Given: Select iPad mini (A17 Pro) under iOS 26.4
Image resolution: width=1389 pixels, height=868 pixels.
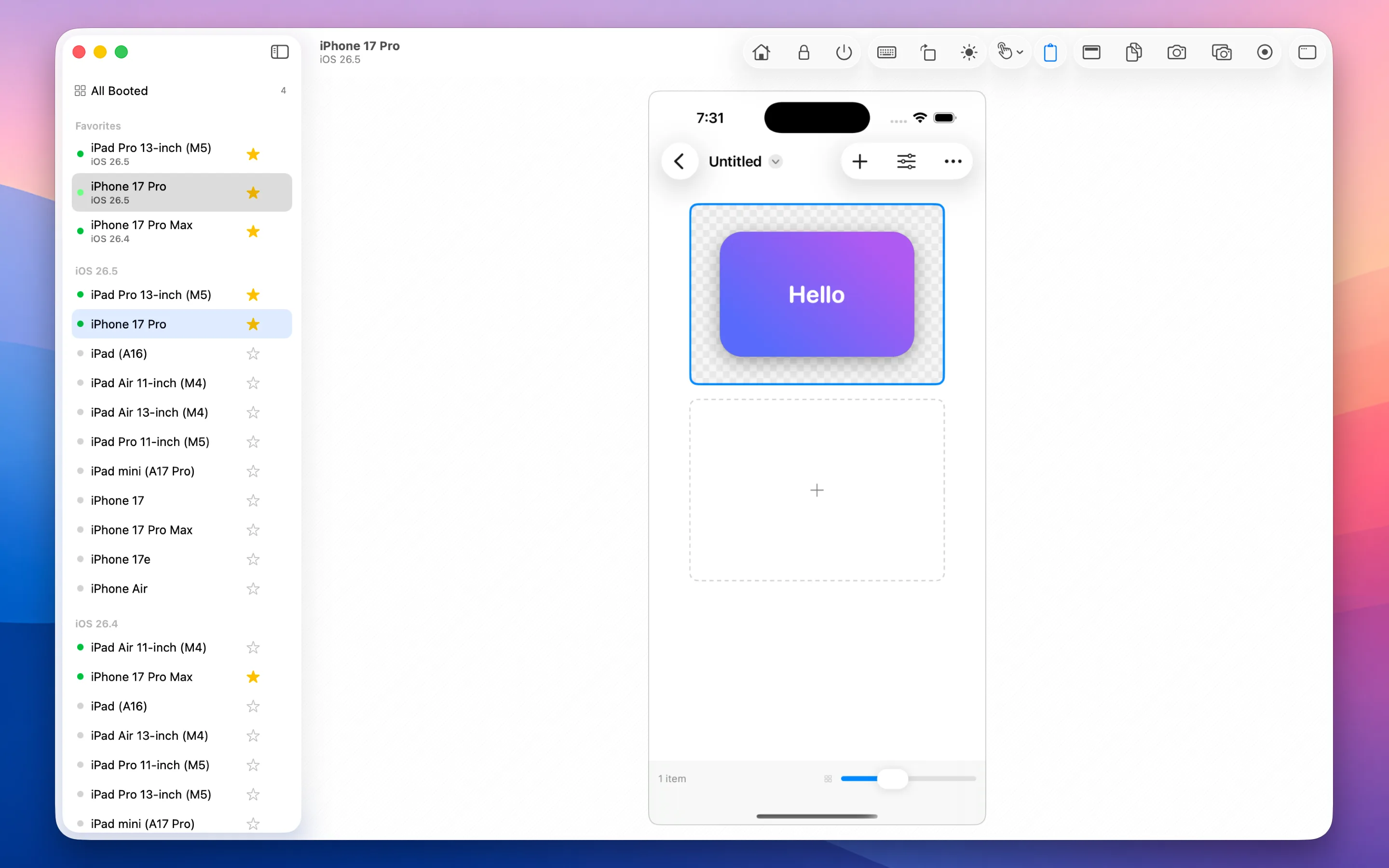Looking at the screenshot, I should pos(181,824).
